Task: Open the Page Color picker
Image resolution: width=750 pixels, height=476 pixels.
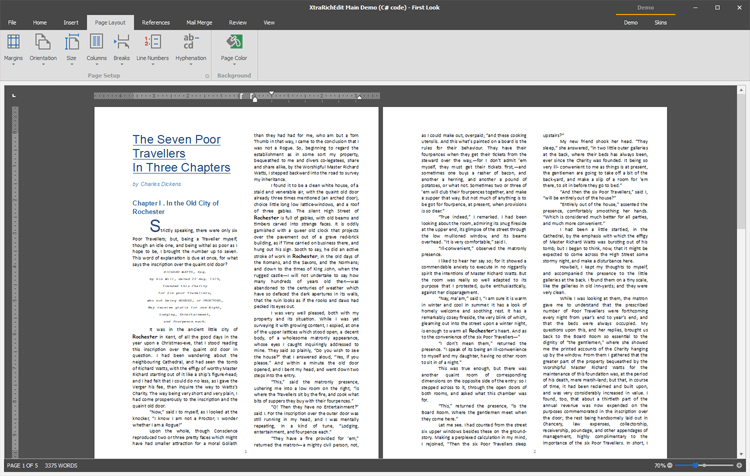Action: 234,49
